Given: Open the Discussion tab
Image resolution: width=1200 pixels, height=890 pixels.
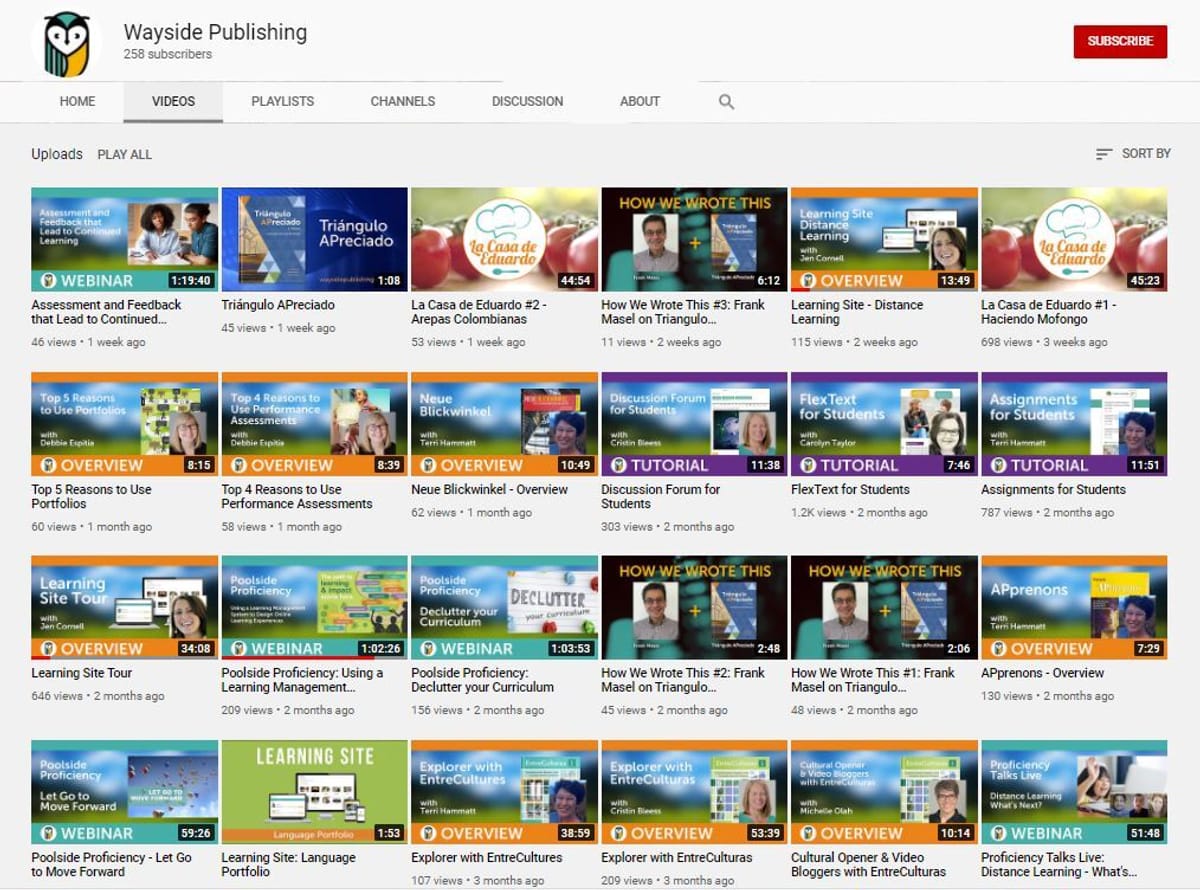Looking at the screenshot, I should [x=527, y=101].
